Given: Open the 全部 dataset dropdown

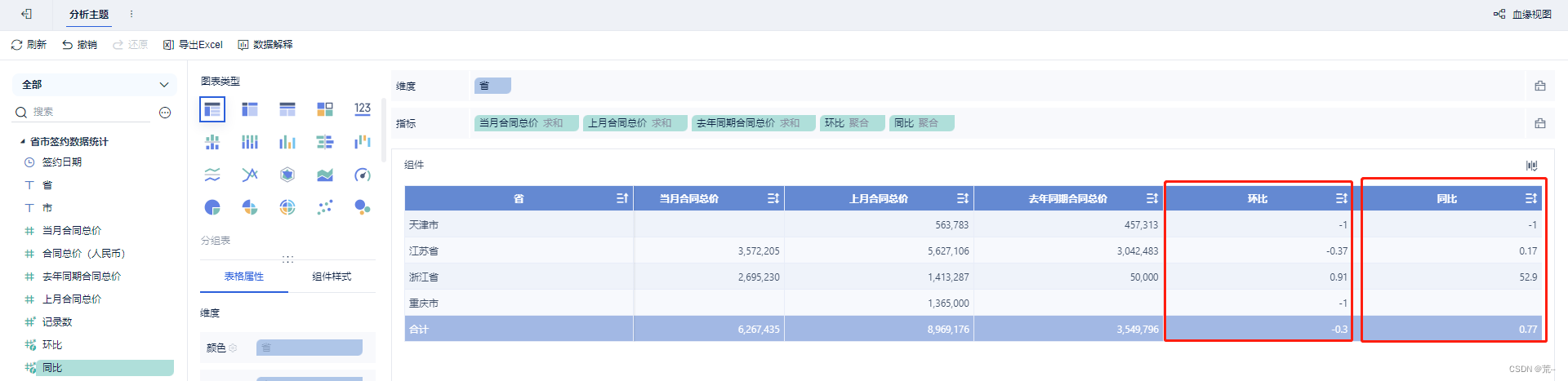Looking at the screenshot, I should tap(95, 85).
